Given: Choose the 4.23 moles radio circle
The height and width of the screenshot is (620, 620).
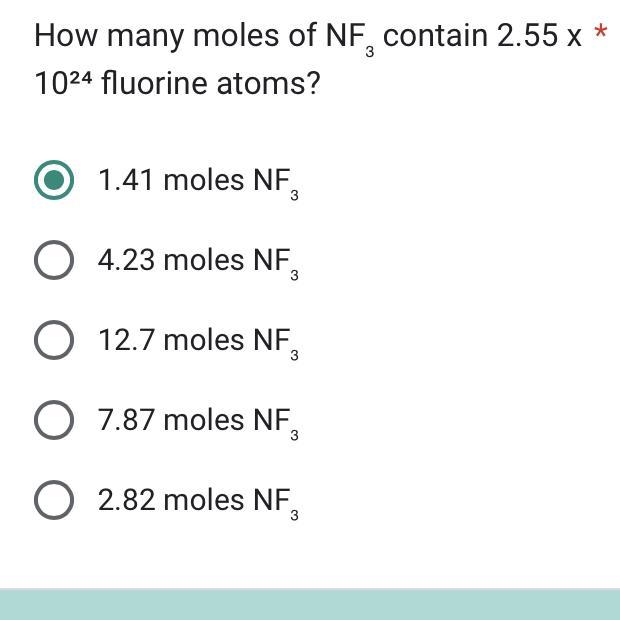Looking at the screenshot, I should (x=54, y=261).
